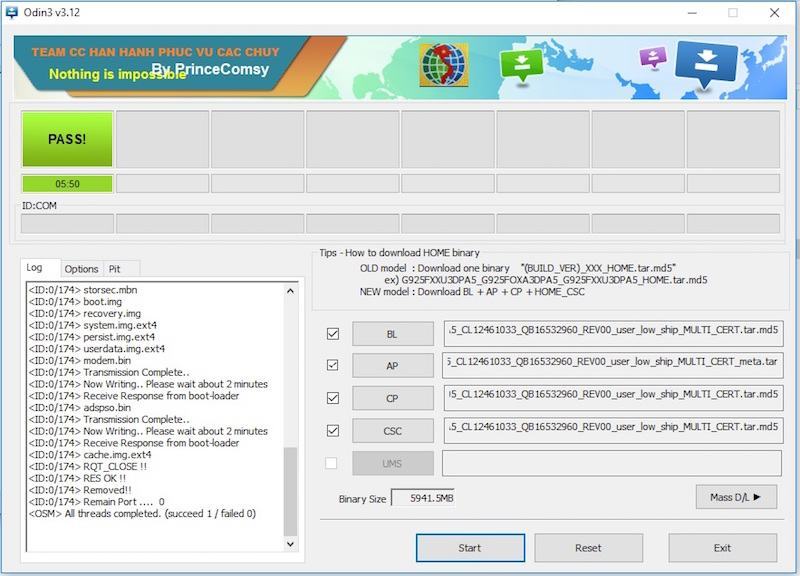The image size is (800, 576).
Task: Click the green download arrow banner icon
Action: pyautogui.click(x=521, y=65)
